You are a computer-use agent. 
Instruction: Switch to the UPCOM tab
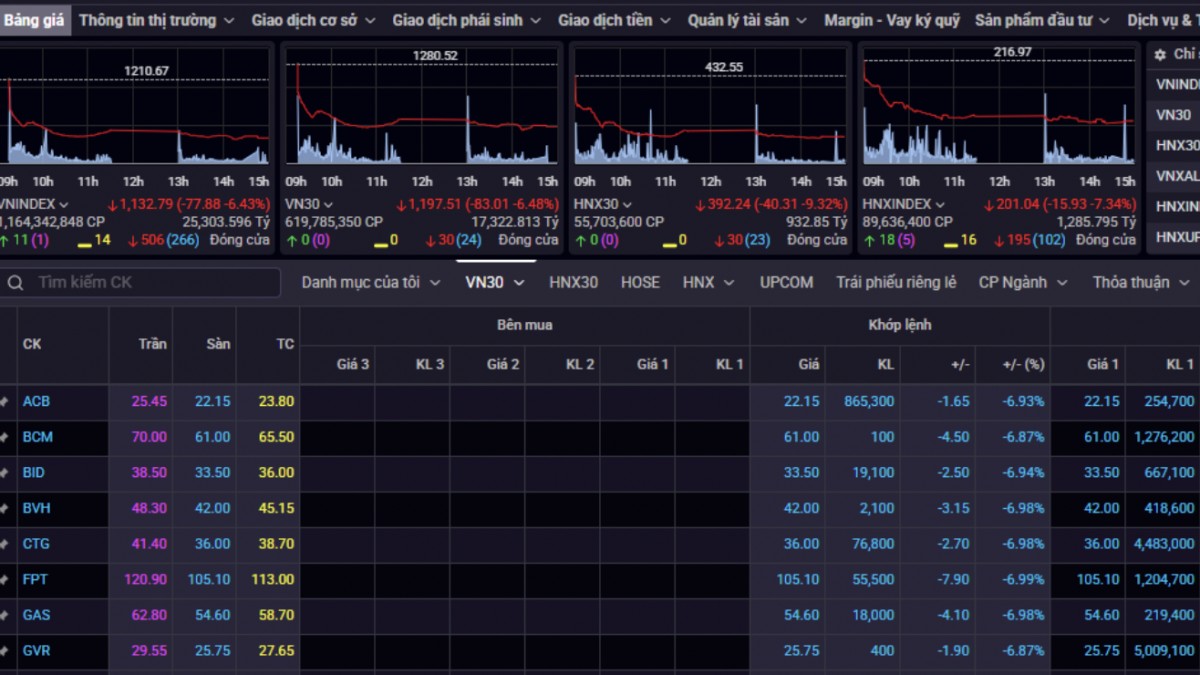click(786, 283)
